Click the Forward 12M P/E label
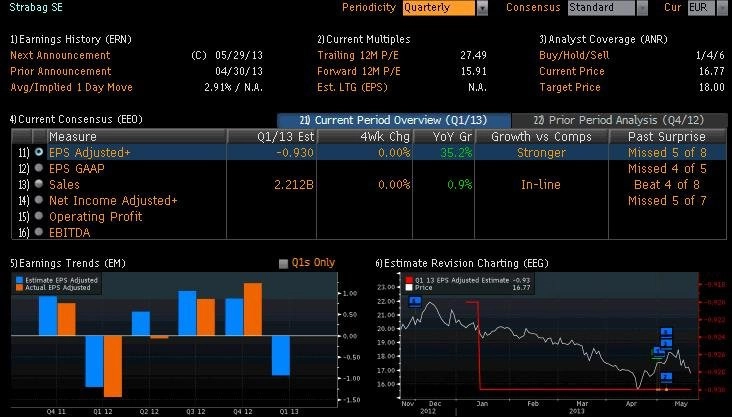Image resolution: width=732 pixels, height=417 pixels. pos(359,71)
